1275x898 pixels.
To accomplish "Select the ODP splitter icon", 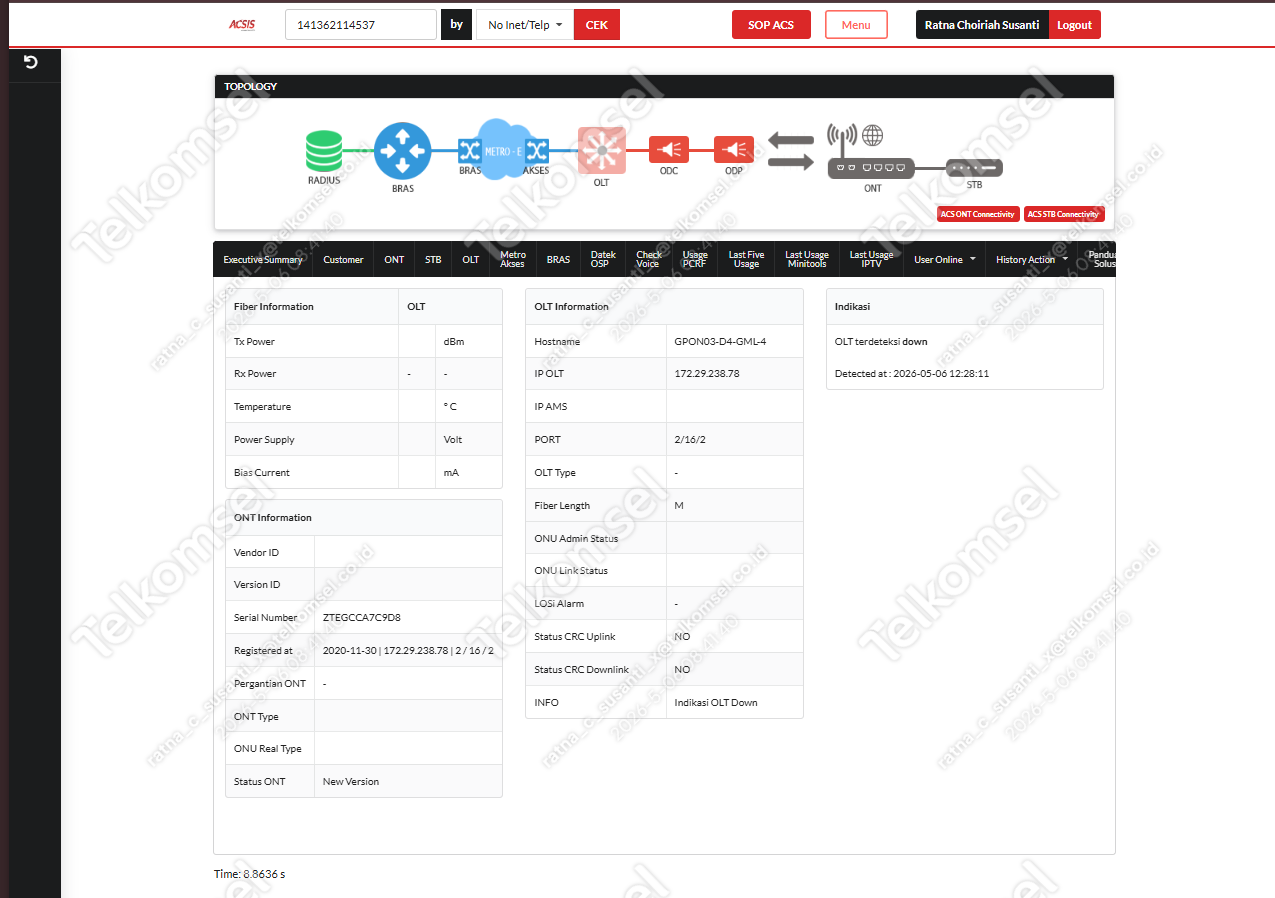I will 734,150.
